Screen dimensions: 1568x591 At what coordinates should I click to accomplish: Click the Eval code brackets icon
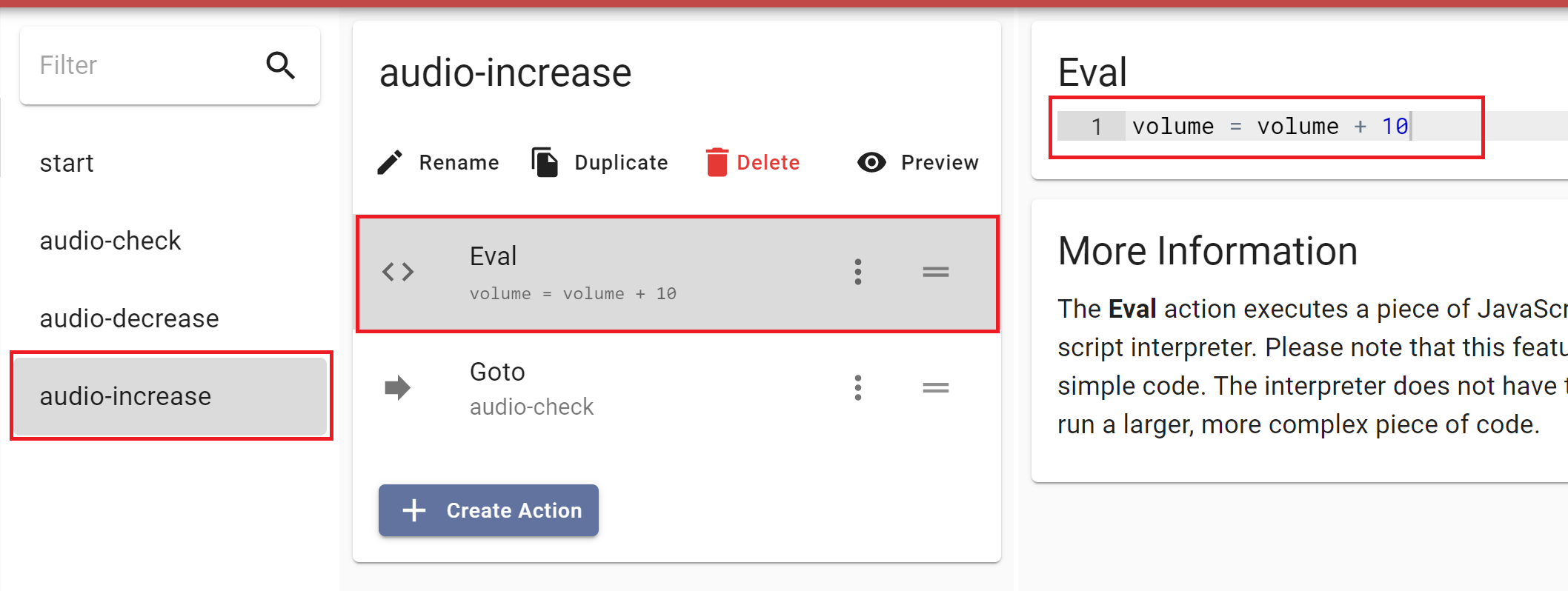pyautogui.click(x=398, y=272)
